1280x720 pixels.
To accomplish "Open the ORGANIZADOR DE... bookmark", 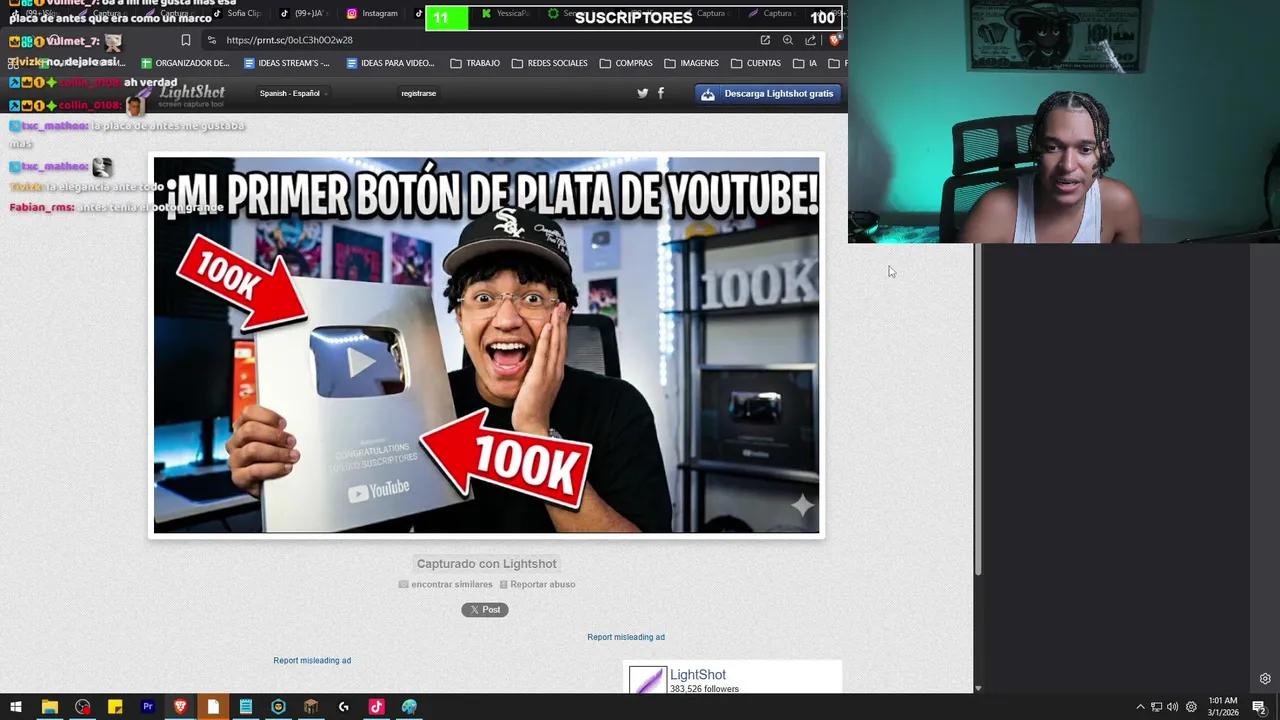I will coord(185,63).
